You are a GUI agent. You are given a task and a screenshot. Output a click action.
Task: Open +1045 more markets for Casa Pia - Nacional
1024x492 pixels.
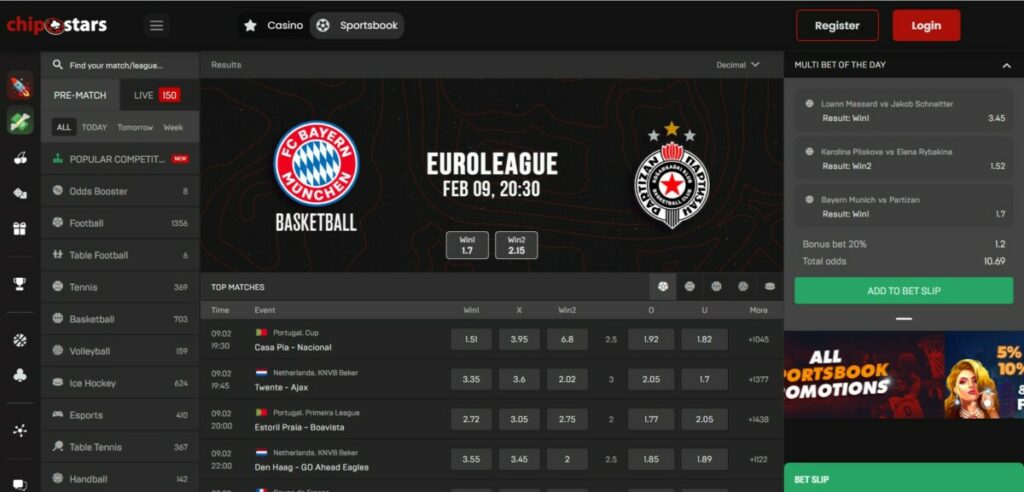758,339
